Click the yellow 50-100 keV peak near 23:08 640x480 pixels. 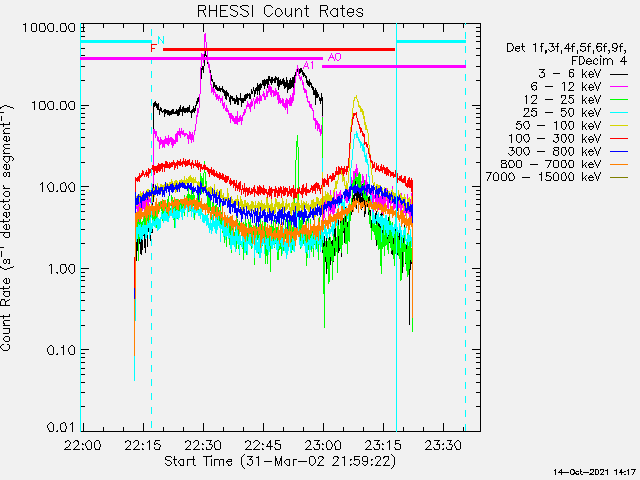point(356,100)
